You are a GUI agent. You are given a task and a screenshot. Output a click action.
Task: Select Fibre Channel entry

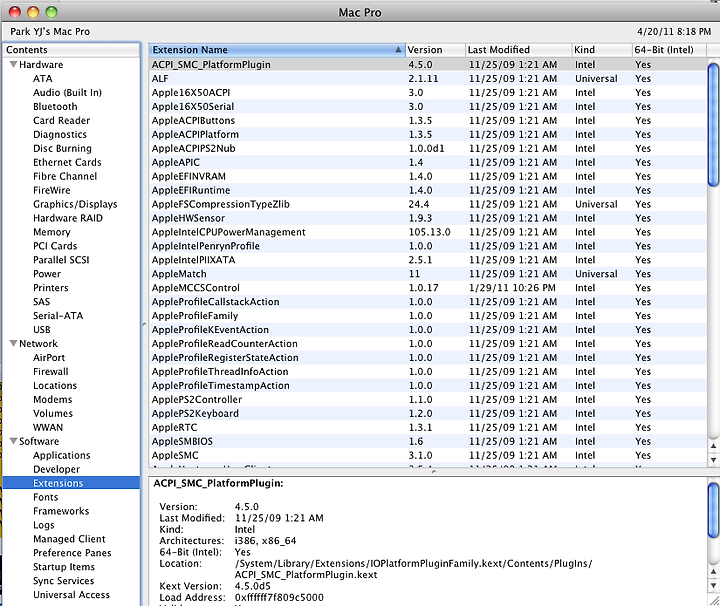tap(65, 176)
